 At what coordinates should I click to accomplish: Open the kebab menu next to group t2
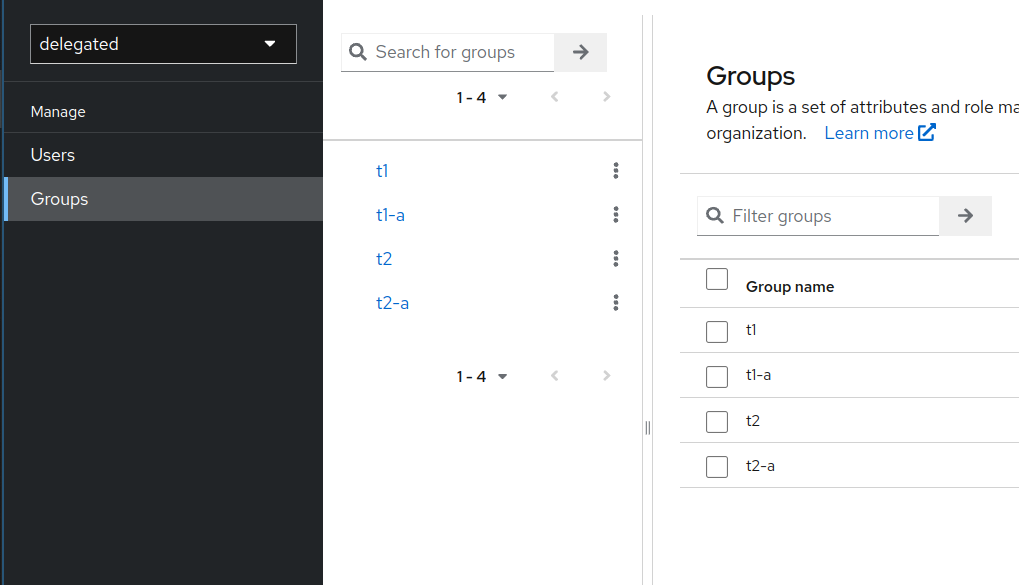[616, 259]
